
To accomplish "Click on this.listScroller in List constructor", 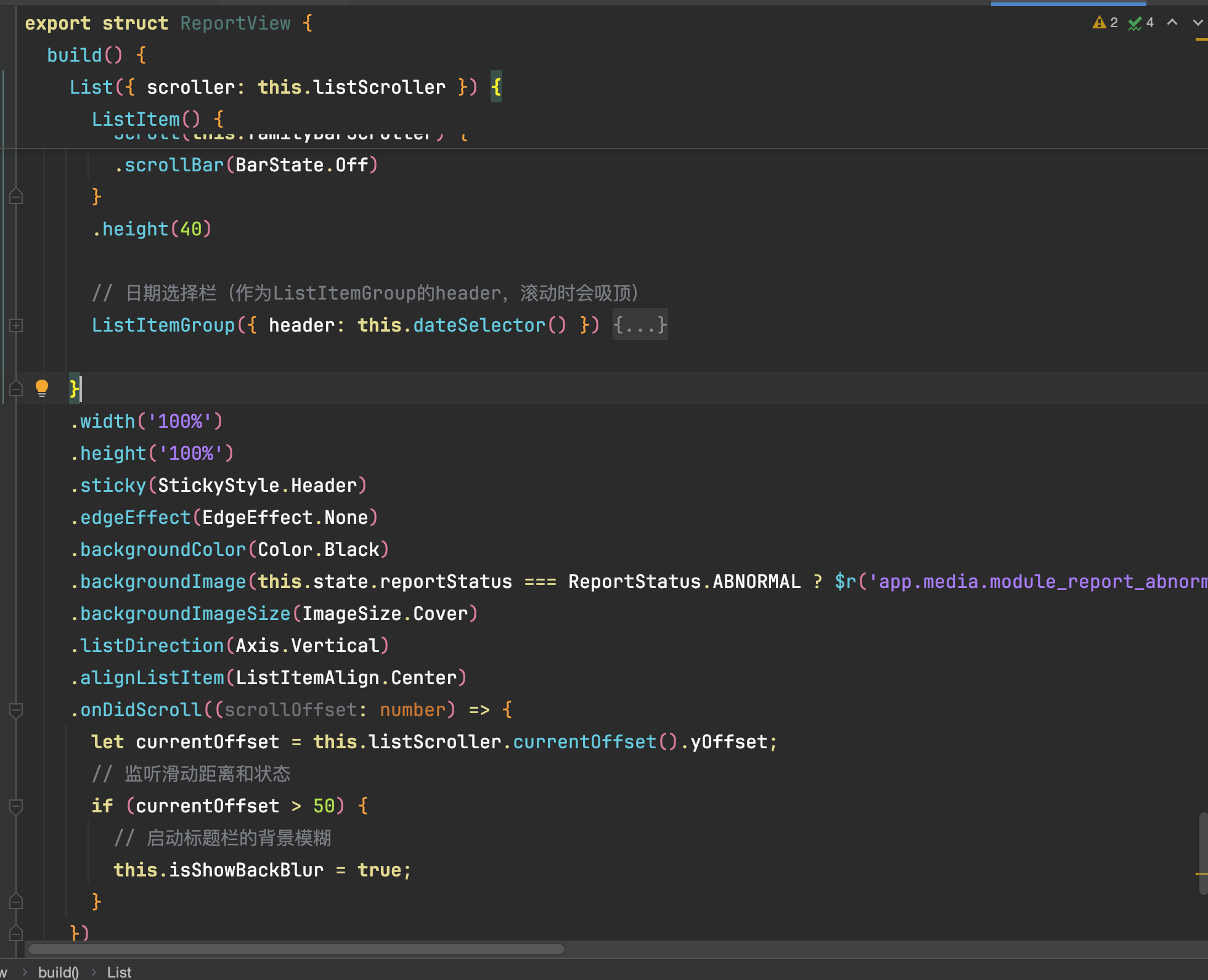I will (351, 87).
